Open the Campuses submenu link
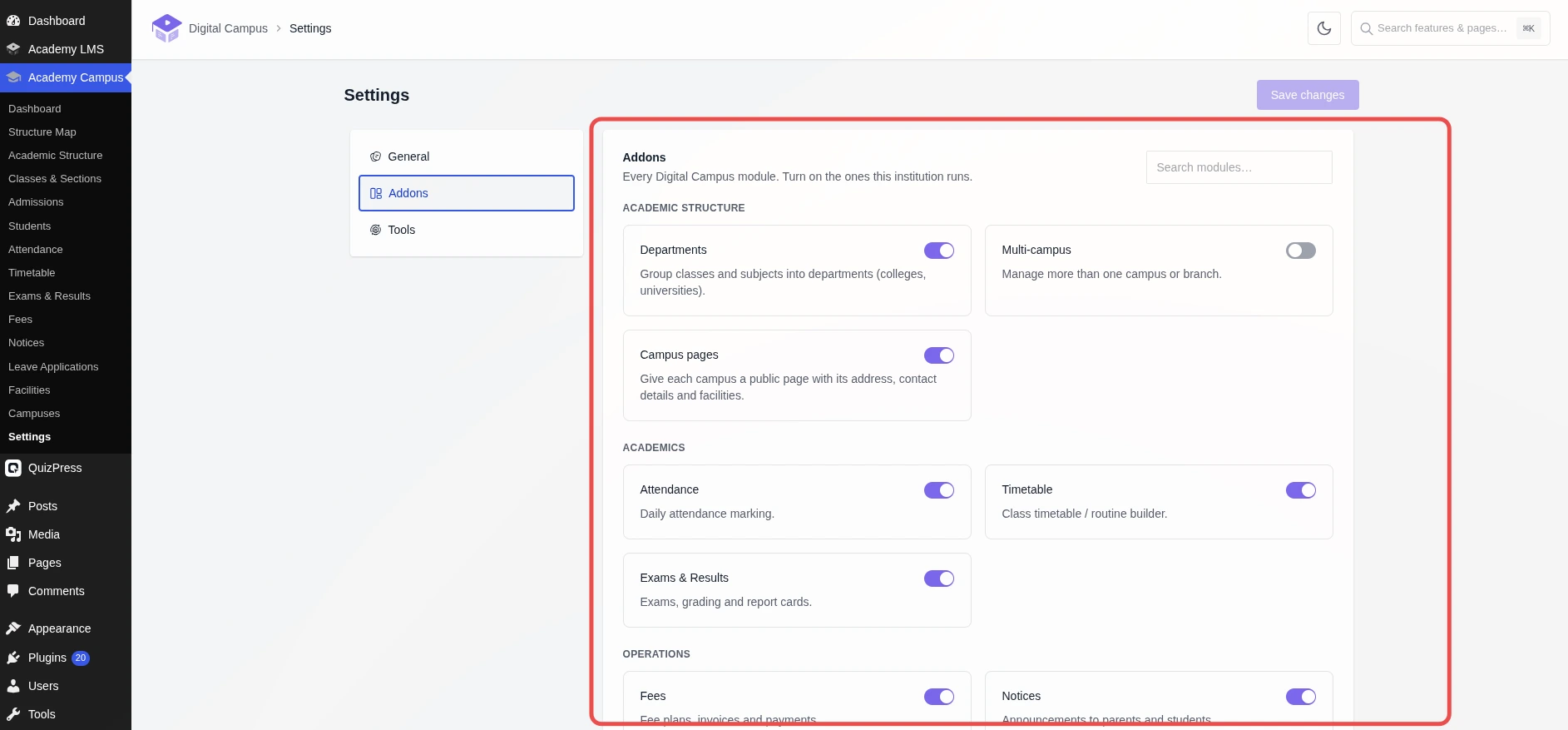Image resolution: width=1568 pixels, height=730 pixels. tap(34, 414)
